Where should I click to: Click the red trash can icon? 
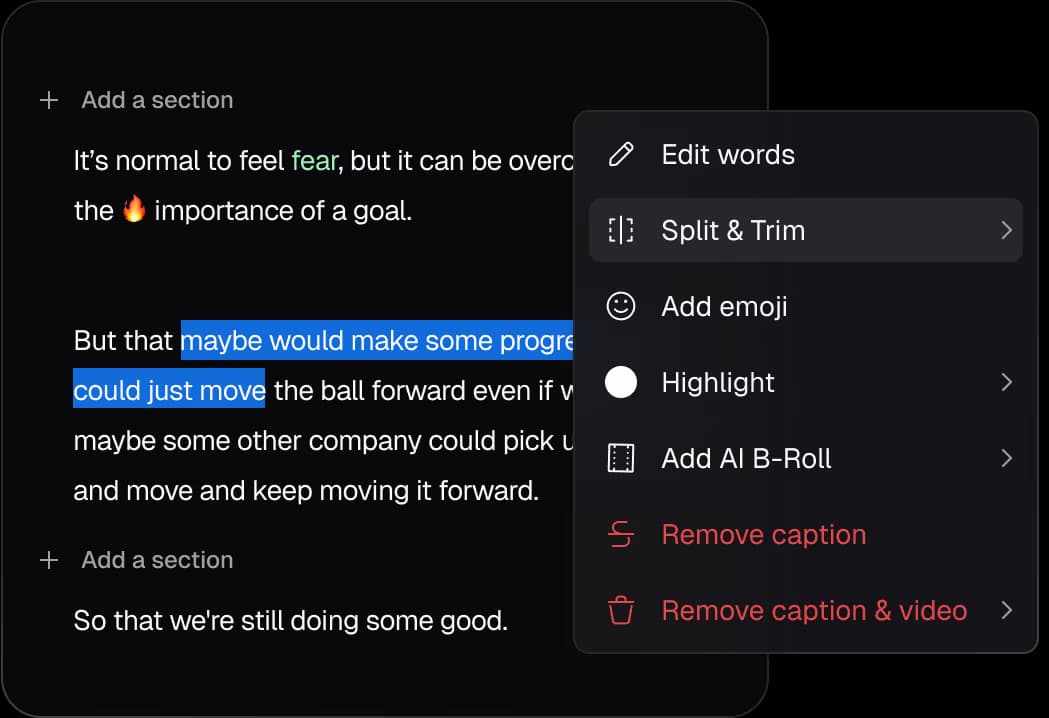[x=621, y=610]
